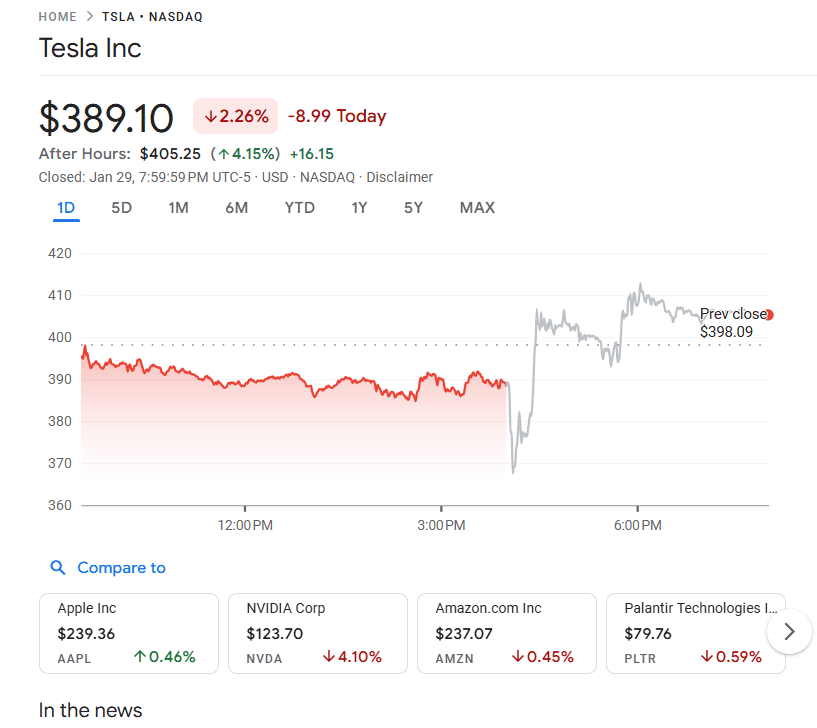Image resolution: width=817 pixels, height=728 pixels.
Task: Navigate to HOME
Action: tap(57, 16)
